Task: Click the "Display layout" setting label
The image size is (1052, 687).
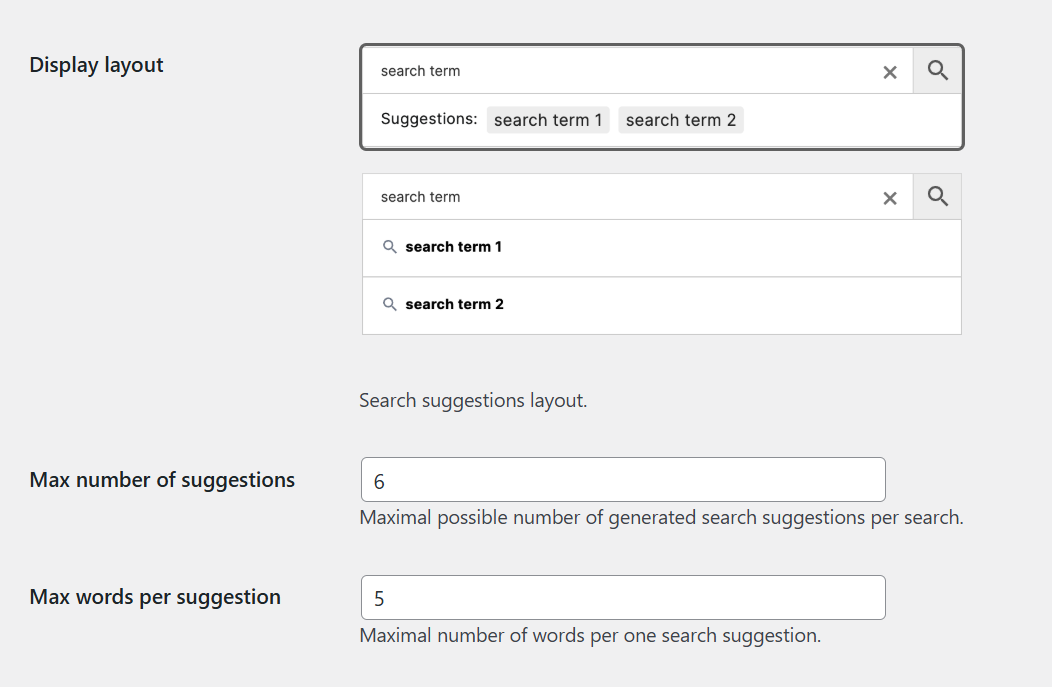Action: [96, 65]
